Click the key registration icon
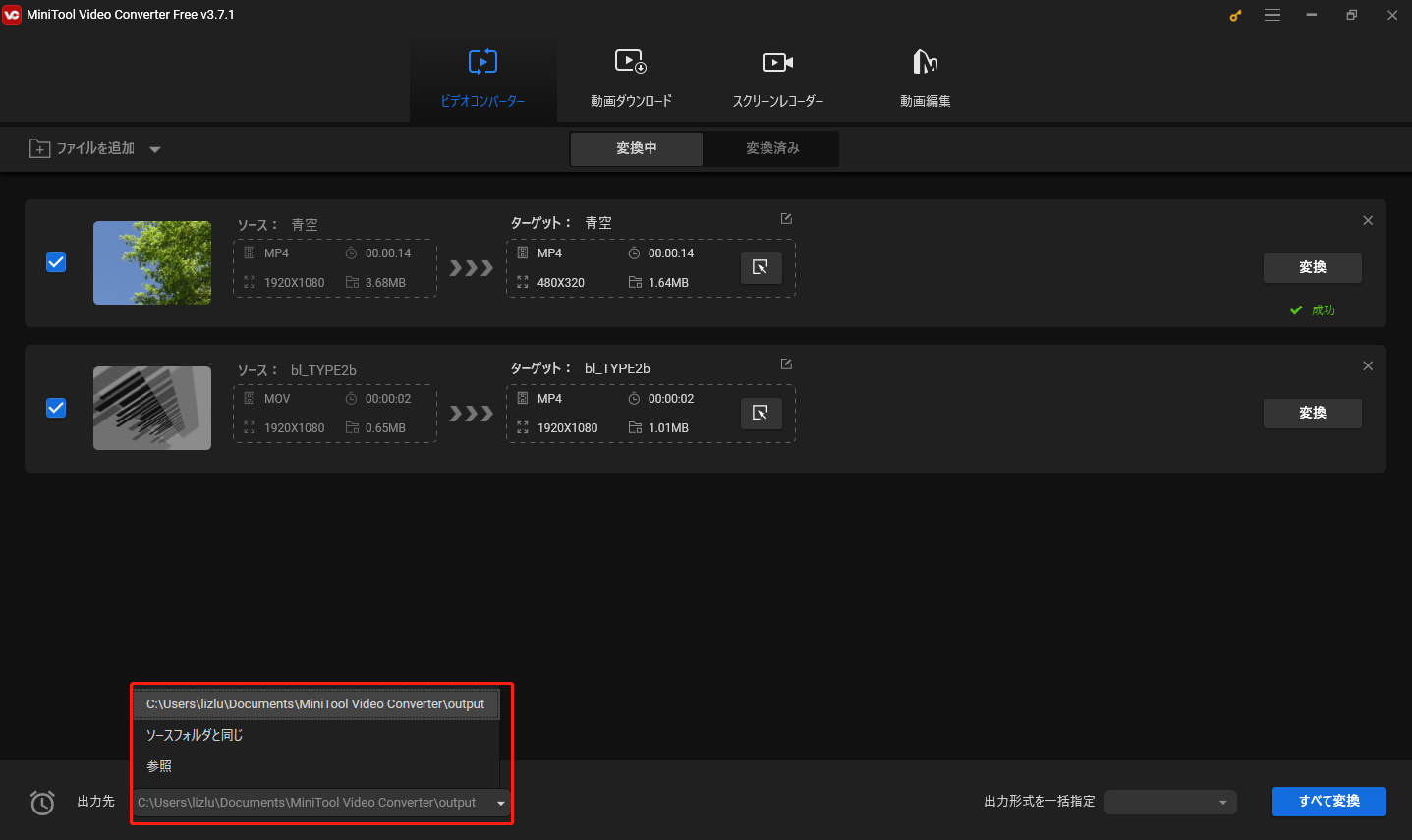This screenshot has height=840, width=1412. pos(1235,15)
